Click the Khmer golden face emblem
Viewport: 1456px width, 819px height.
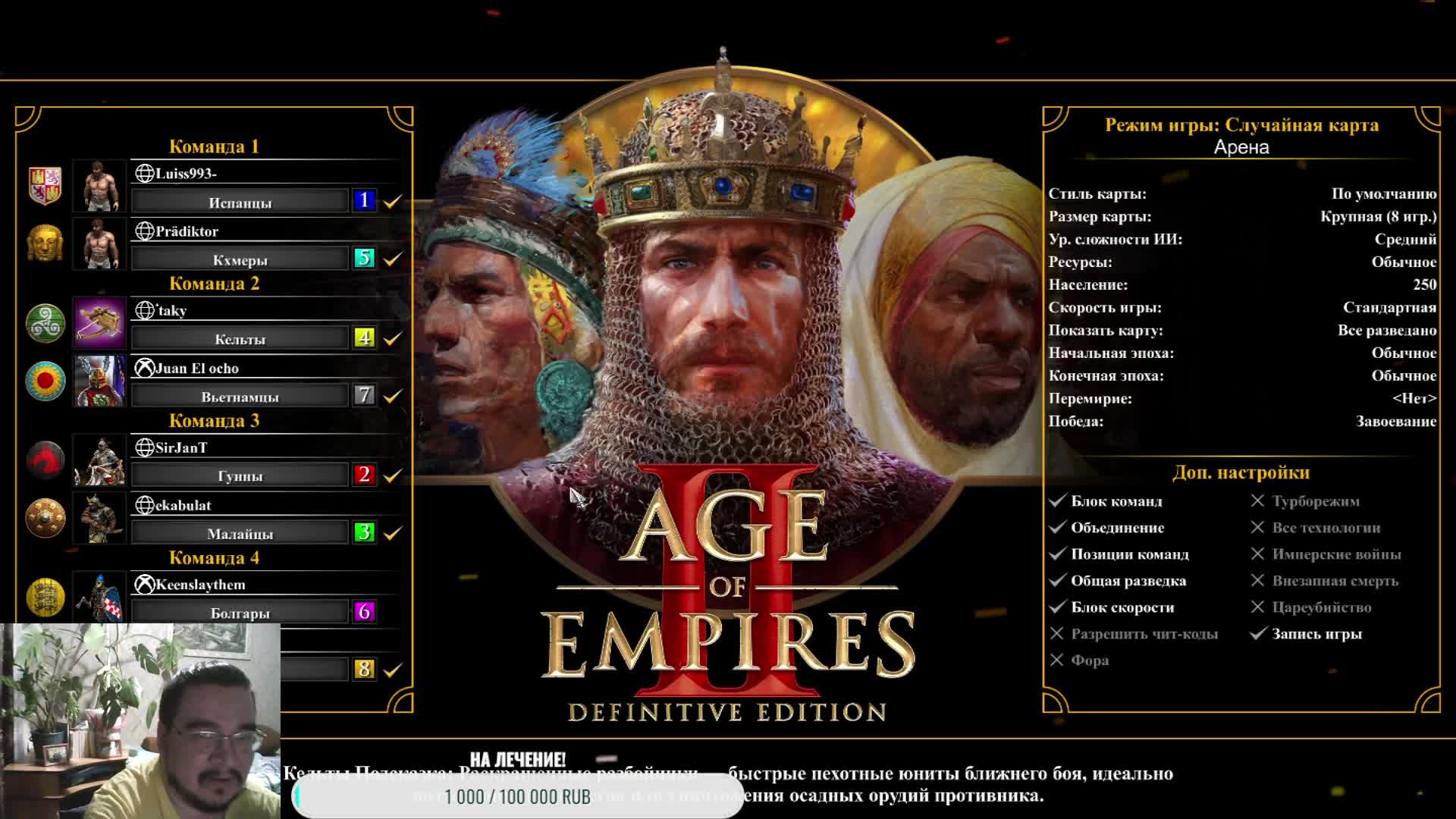45,243
